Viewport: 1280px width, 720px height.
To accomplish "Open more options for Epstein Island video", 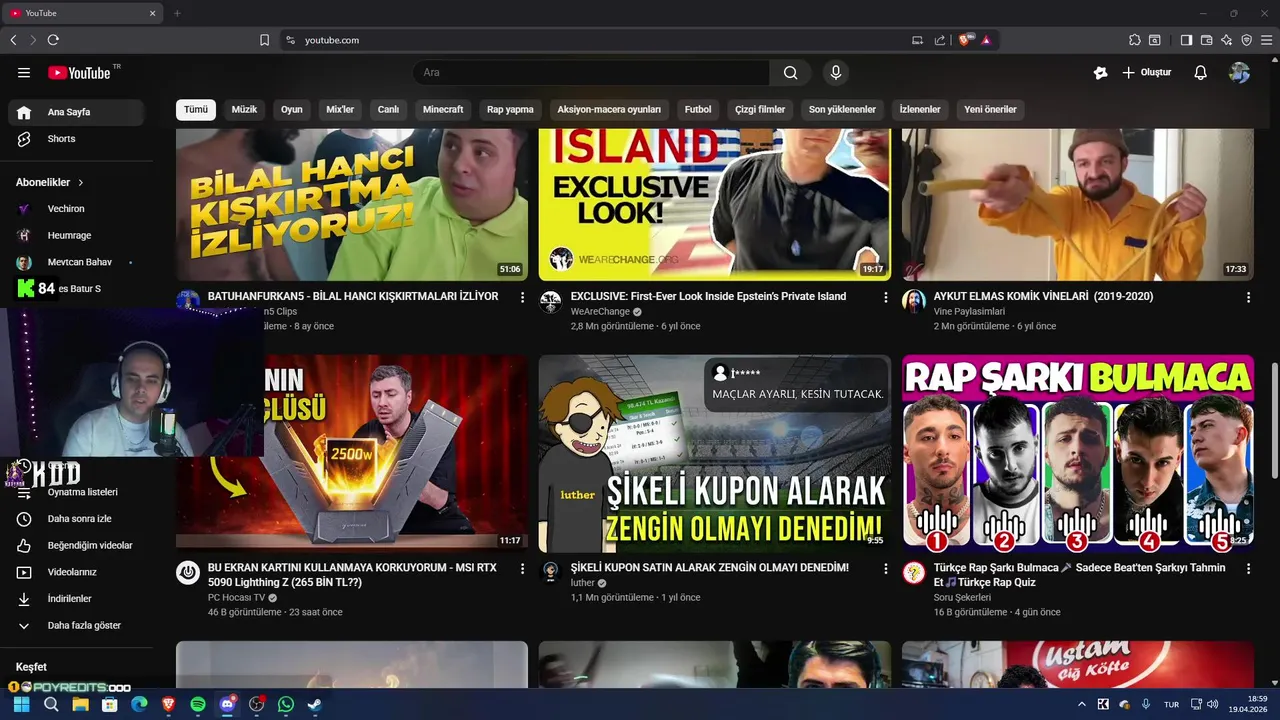I will [x=885, y=297].
